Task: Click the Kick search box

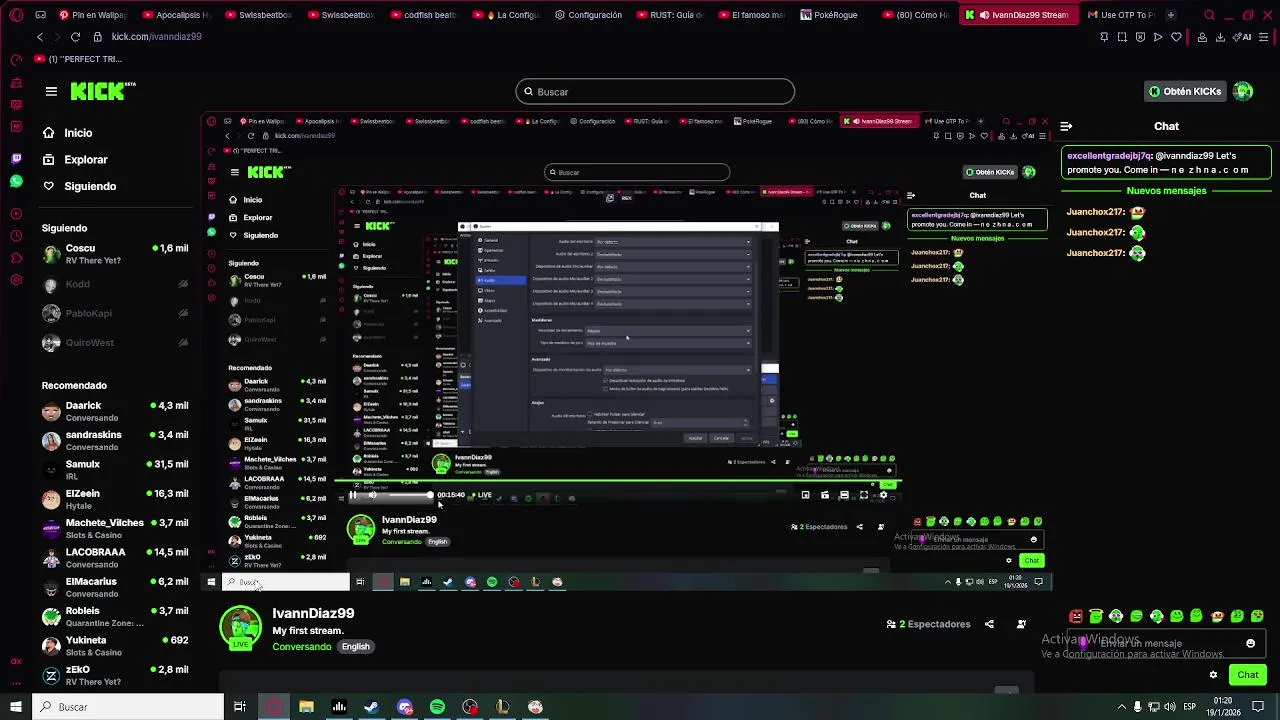Action: (x=655, y=91)
